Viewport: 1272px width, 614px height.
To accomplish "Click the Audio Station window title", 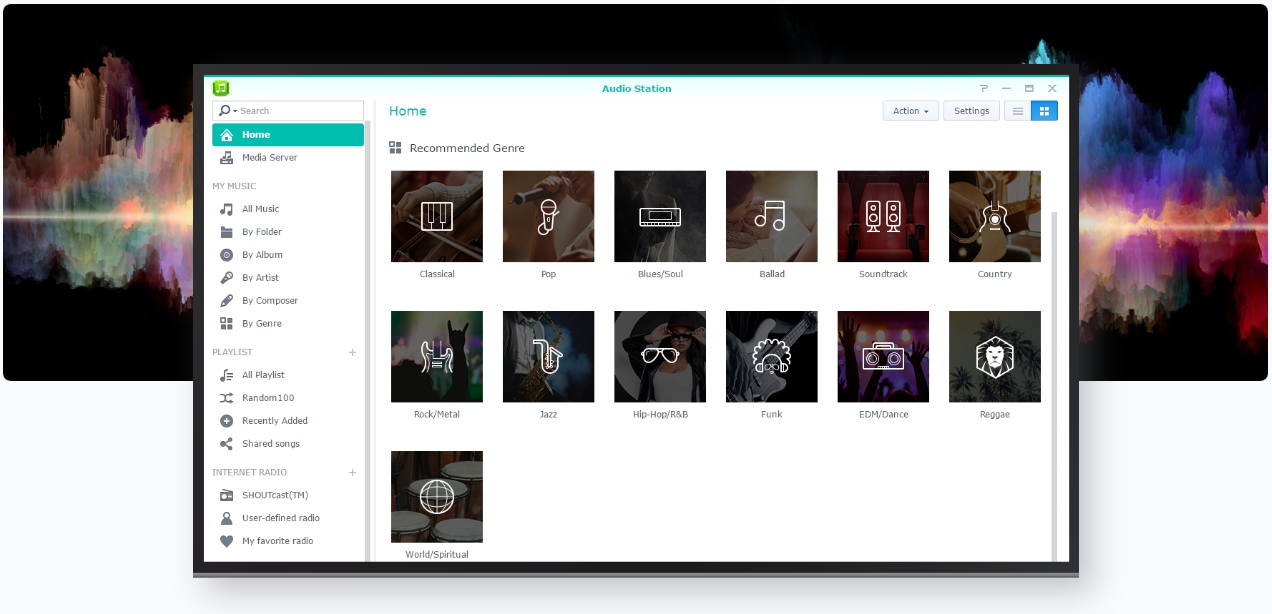I will [x=637, y=88].
